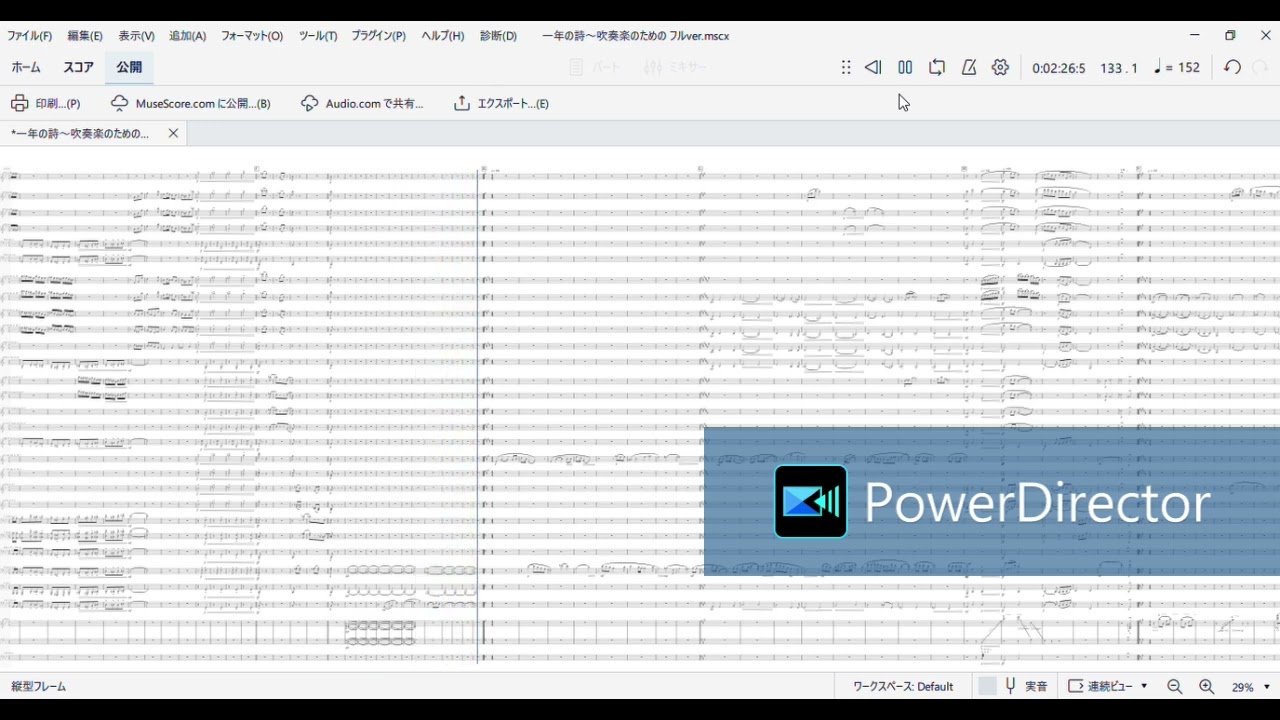Switch to the ホーム tab
Screen dimensions: 1280x720
point(26,68)
